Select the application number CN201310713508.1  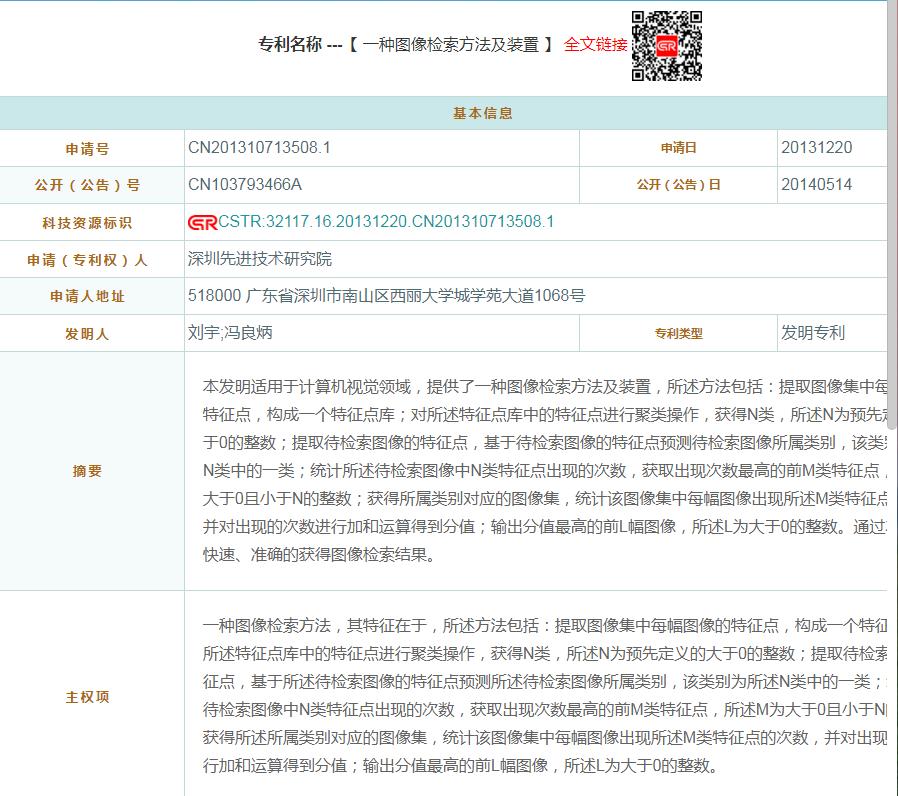[x=259, y=148]
